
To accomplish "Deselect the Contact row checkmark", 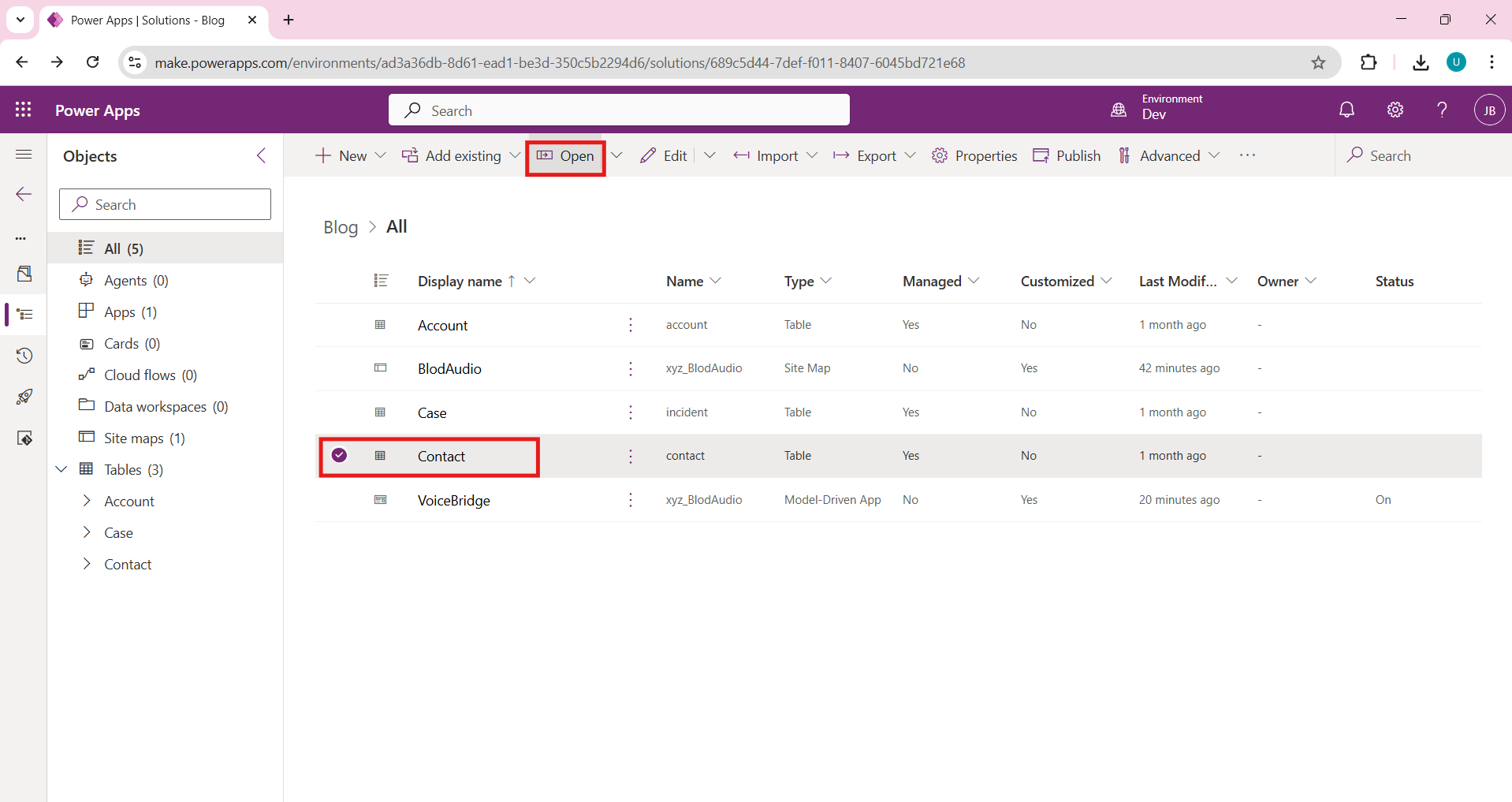I will coord(339,456).
